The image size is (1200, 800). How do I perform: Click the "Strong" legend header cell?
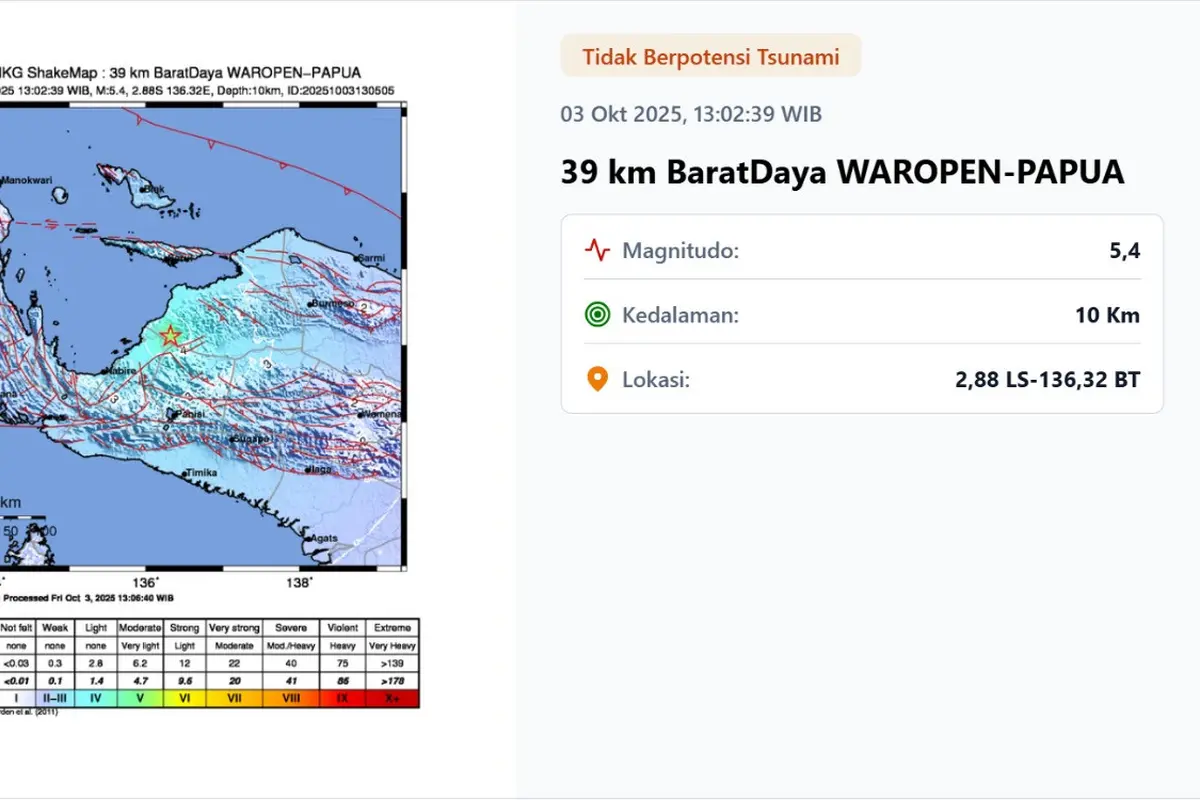pos(183,628)
